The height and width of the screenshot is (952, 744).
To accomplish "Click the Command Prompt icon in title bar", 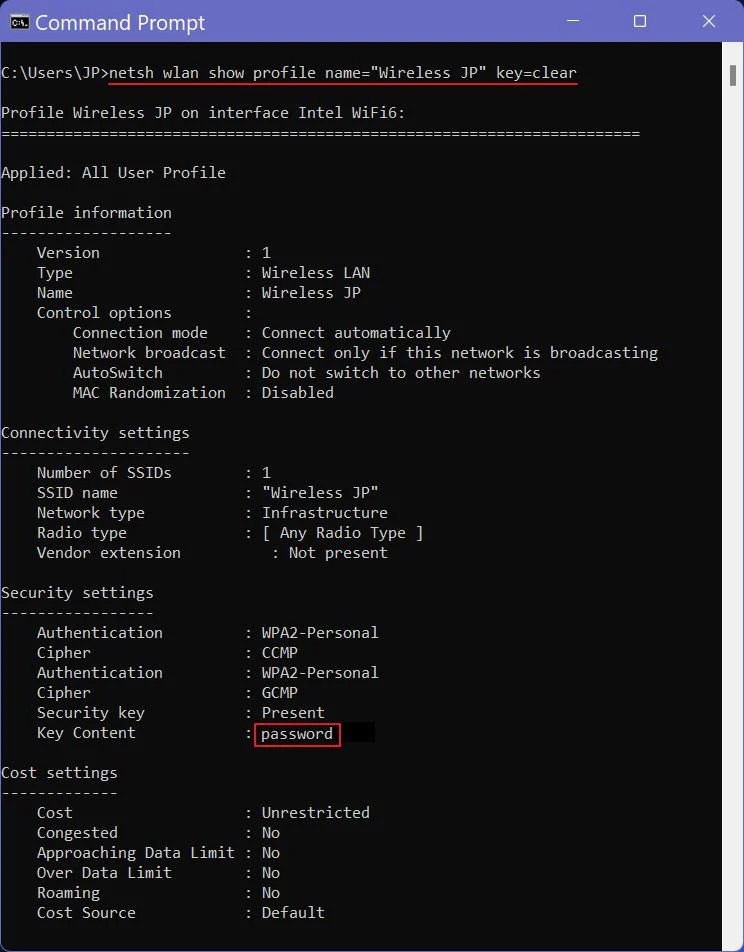I will pyautogui.click(x=19, y=22).
